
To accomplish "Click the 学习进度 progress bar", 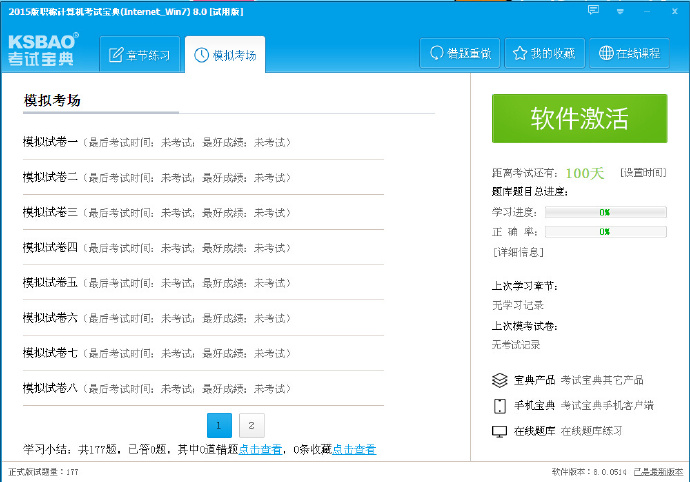I will click(x=606, y=212).
